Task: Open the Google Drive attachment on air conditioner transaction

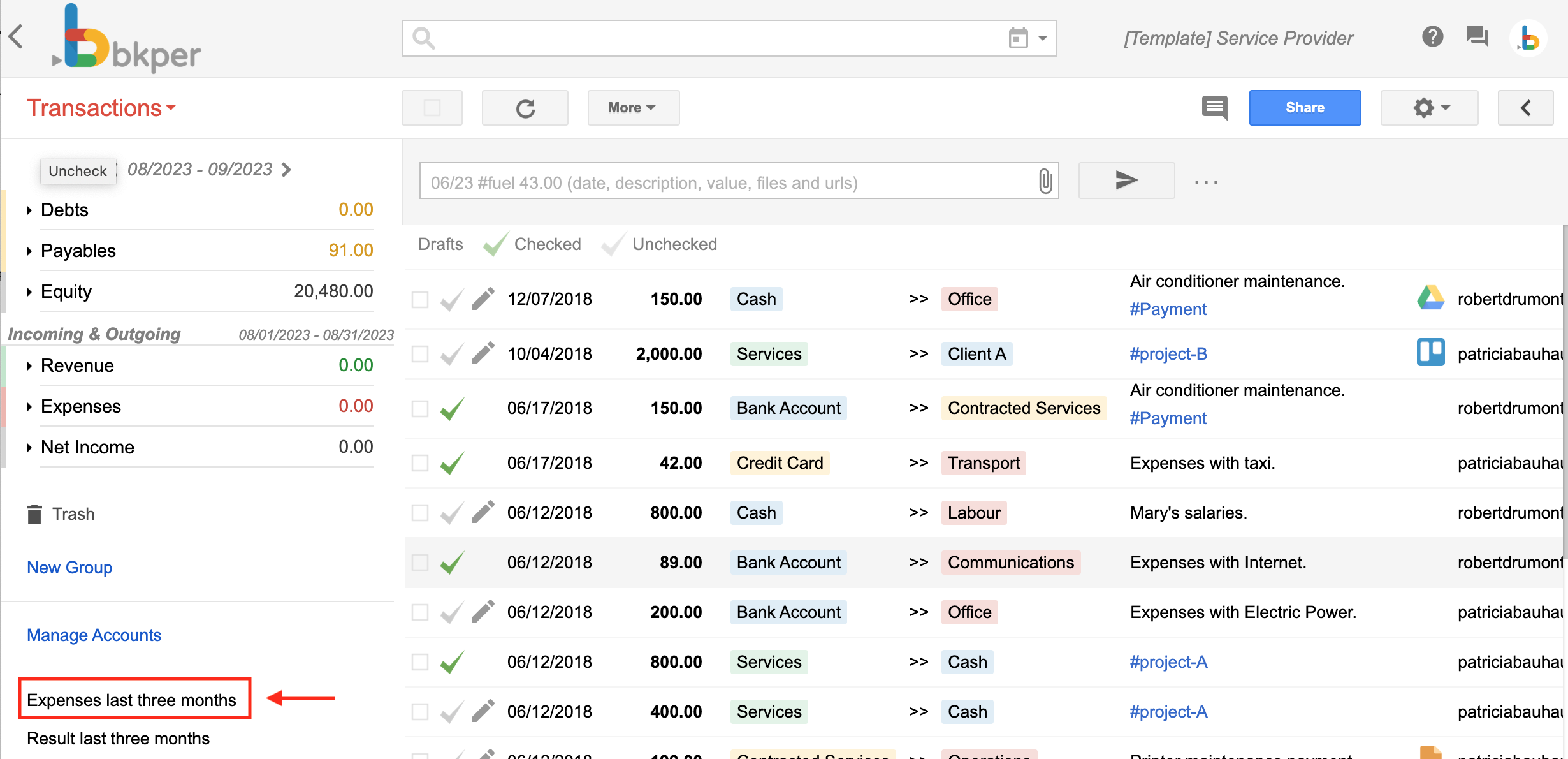Action: [x=1431, y=297]
